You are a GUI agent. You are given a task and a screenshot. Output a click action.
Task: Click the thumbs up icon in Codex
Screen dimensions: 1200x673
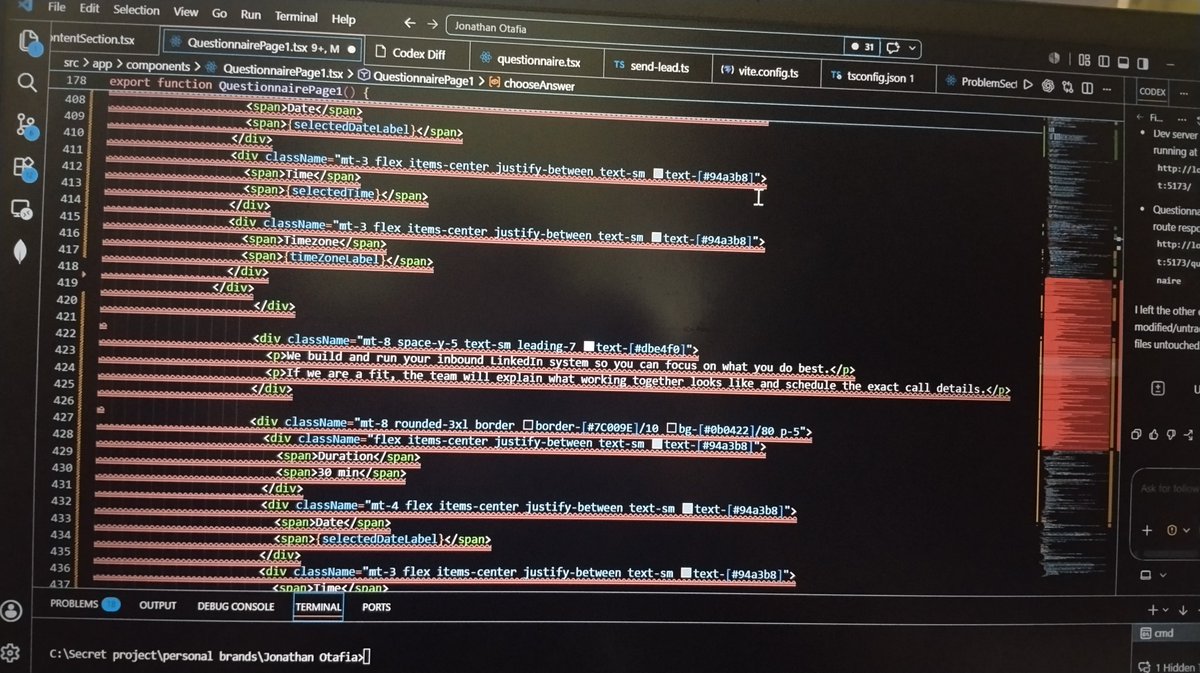pos(1153,433)
